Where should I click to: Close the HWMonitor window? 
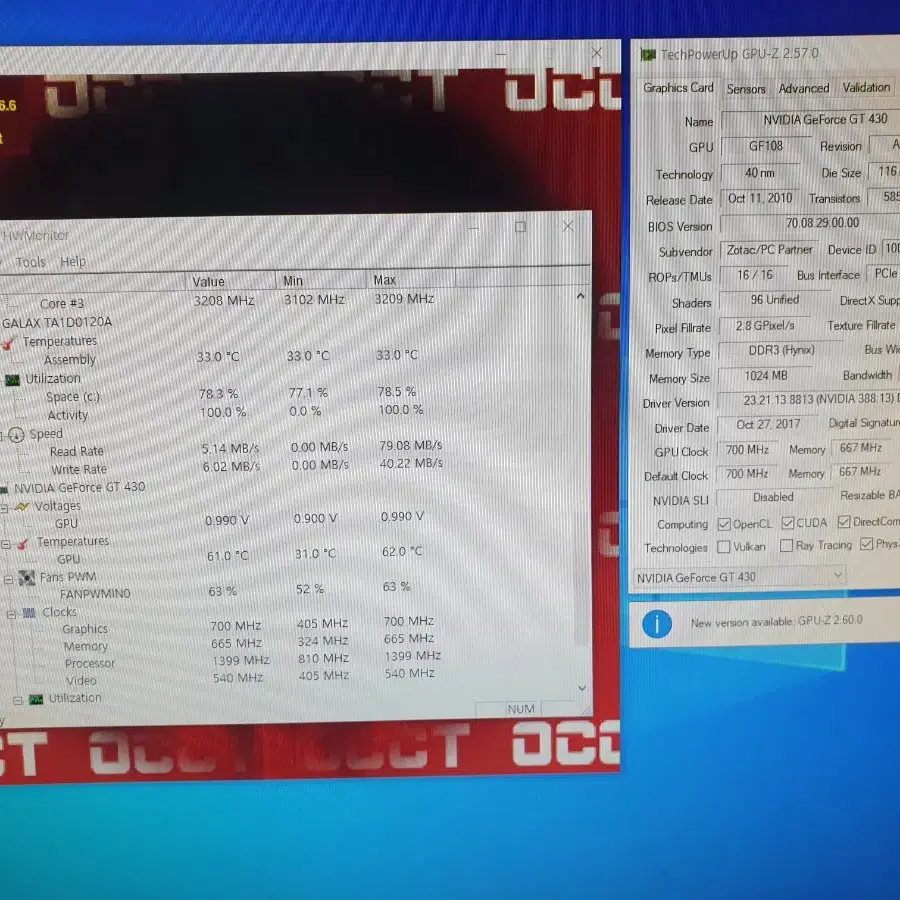pos(568,226)
